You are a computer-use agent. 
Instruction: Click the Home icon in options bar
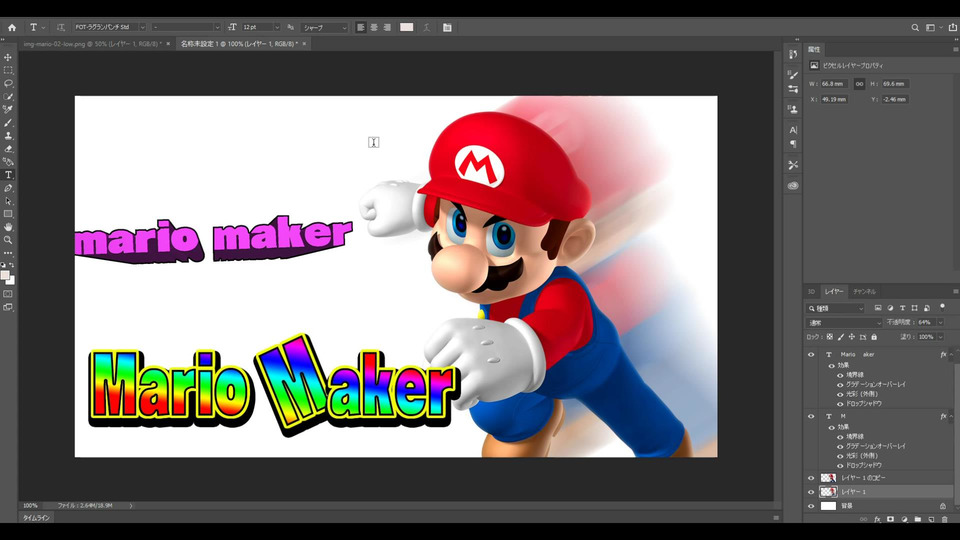coord(12,27)
